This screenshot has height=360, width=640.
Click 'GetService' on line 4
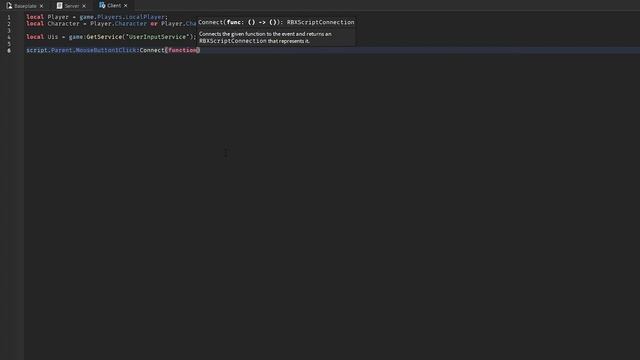[x=104, y=37]
